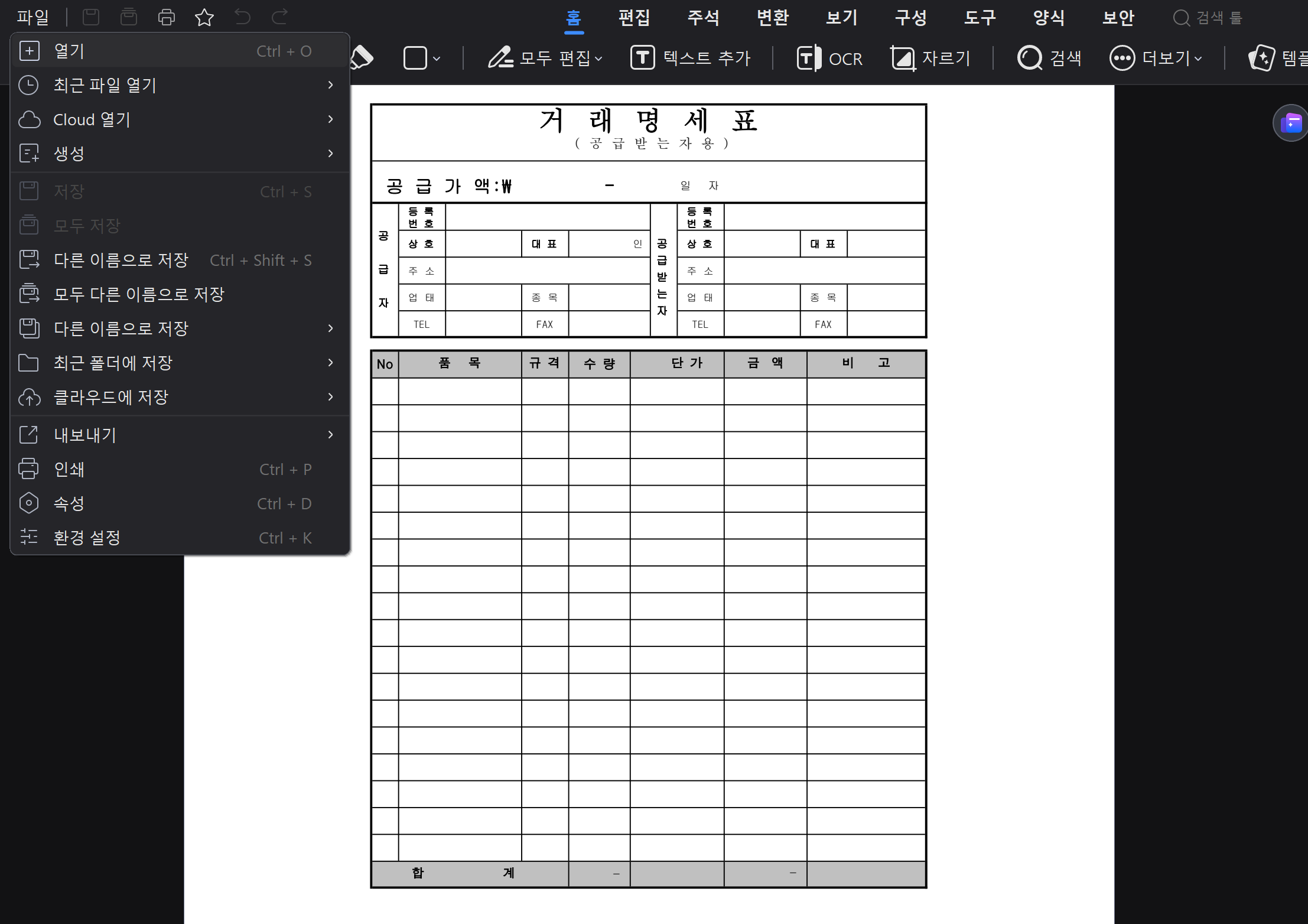
Task: Click the 거래명세표 document title
Action: click(x=648, y=121)
